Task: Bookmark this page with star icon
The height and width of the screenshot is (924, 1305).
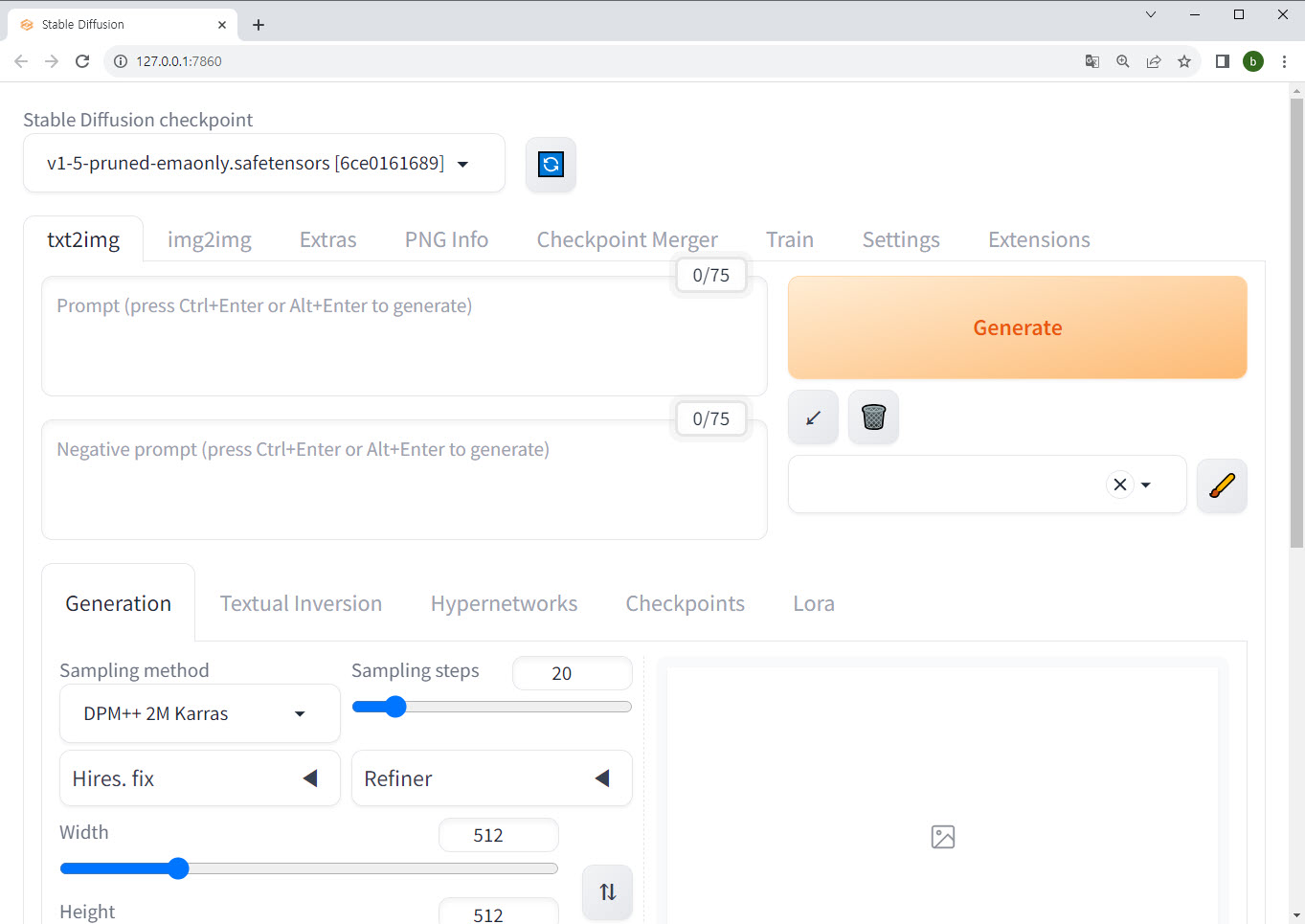Action: click(x=1184, y=61)
